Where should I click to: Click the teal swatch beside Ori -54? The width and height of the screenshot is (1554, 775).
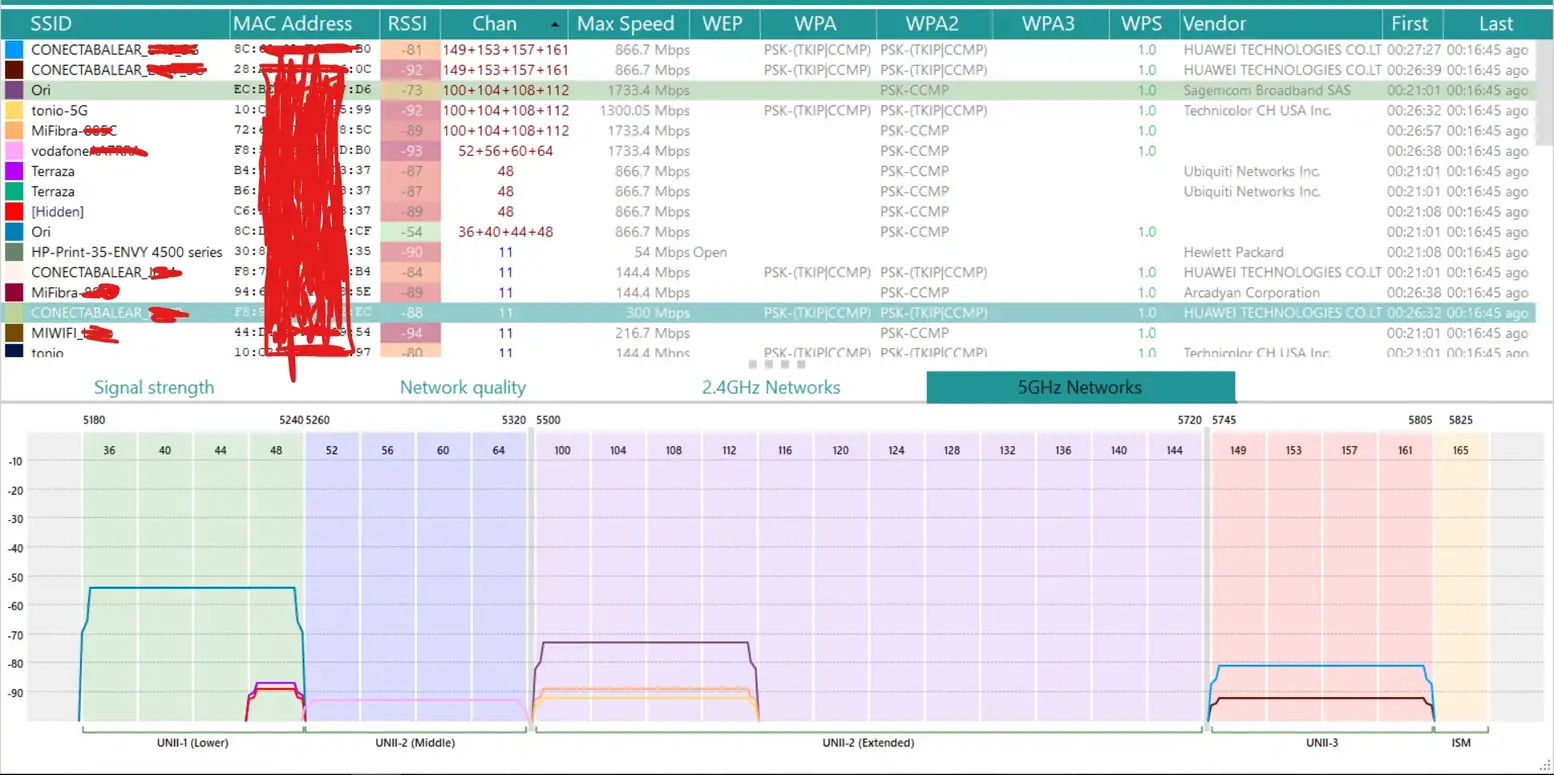[14, 232]
